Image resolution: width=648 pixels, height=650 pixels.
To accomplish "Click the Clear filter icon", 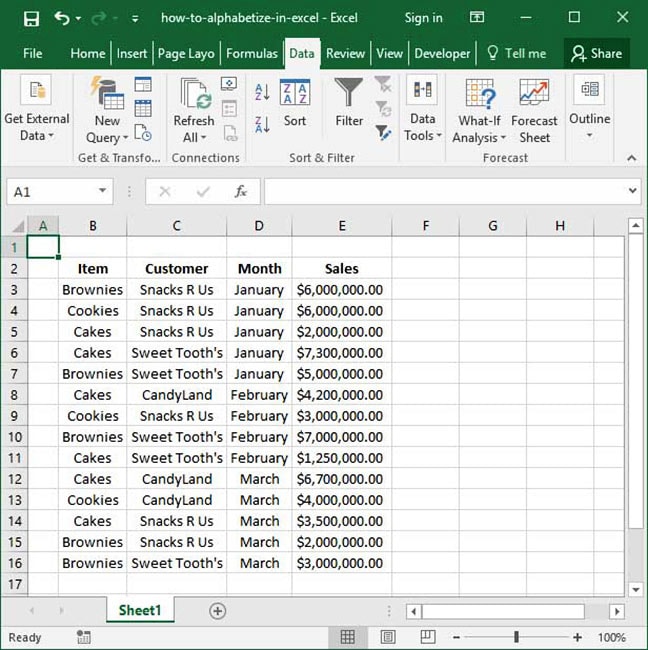I will pyautogui.click(x=383, y=84).
